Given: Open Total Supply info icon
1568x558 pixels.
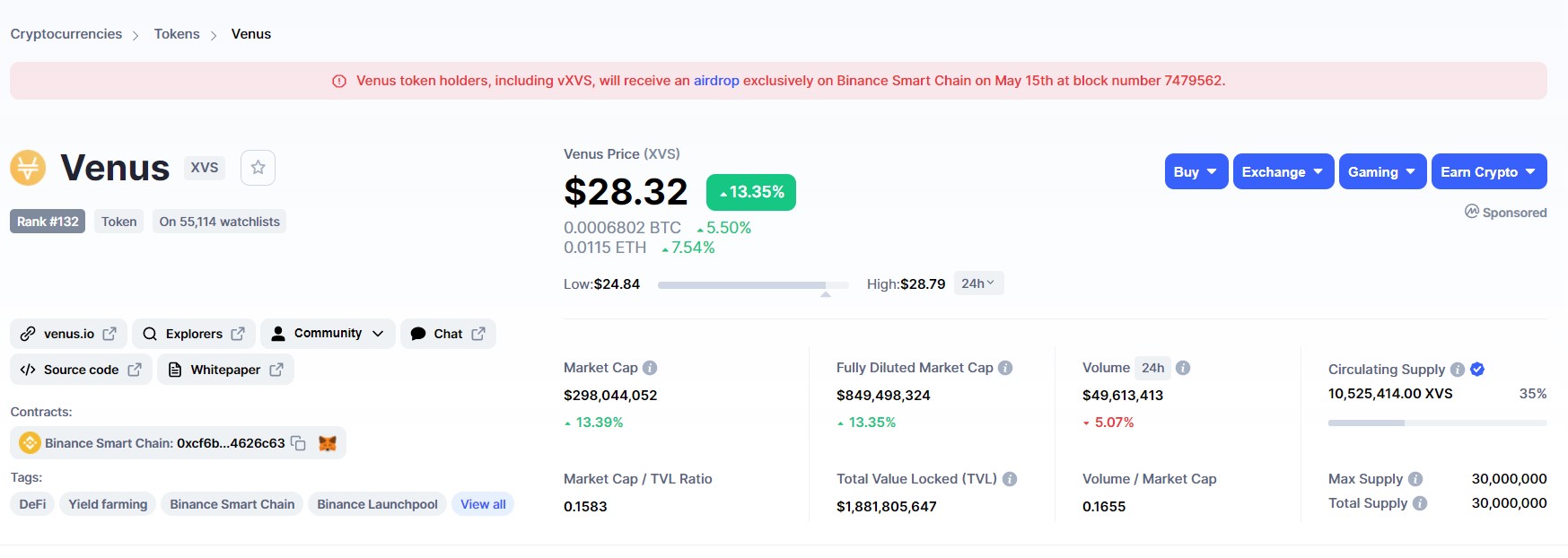Looking at the screenshot, I should [1420, 503].
